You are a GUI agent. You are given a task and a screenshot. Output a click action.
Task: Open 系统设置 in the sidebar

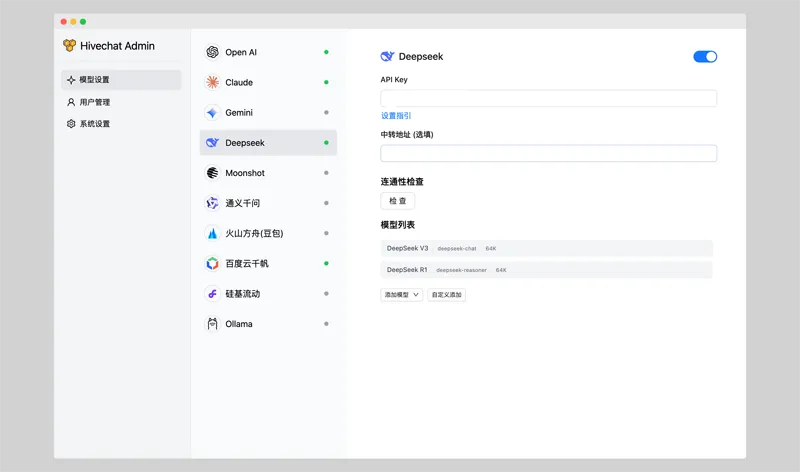tap(94, 124)
